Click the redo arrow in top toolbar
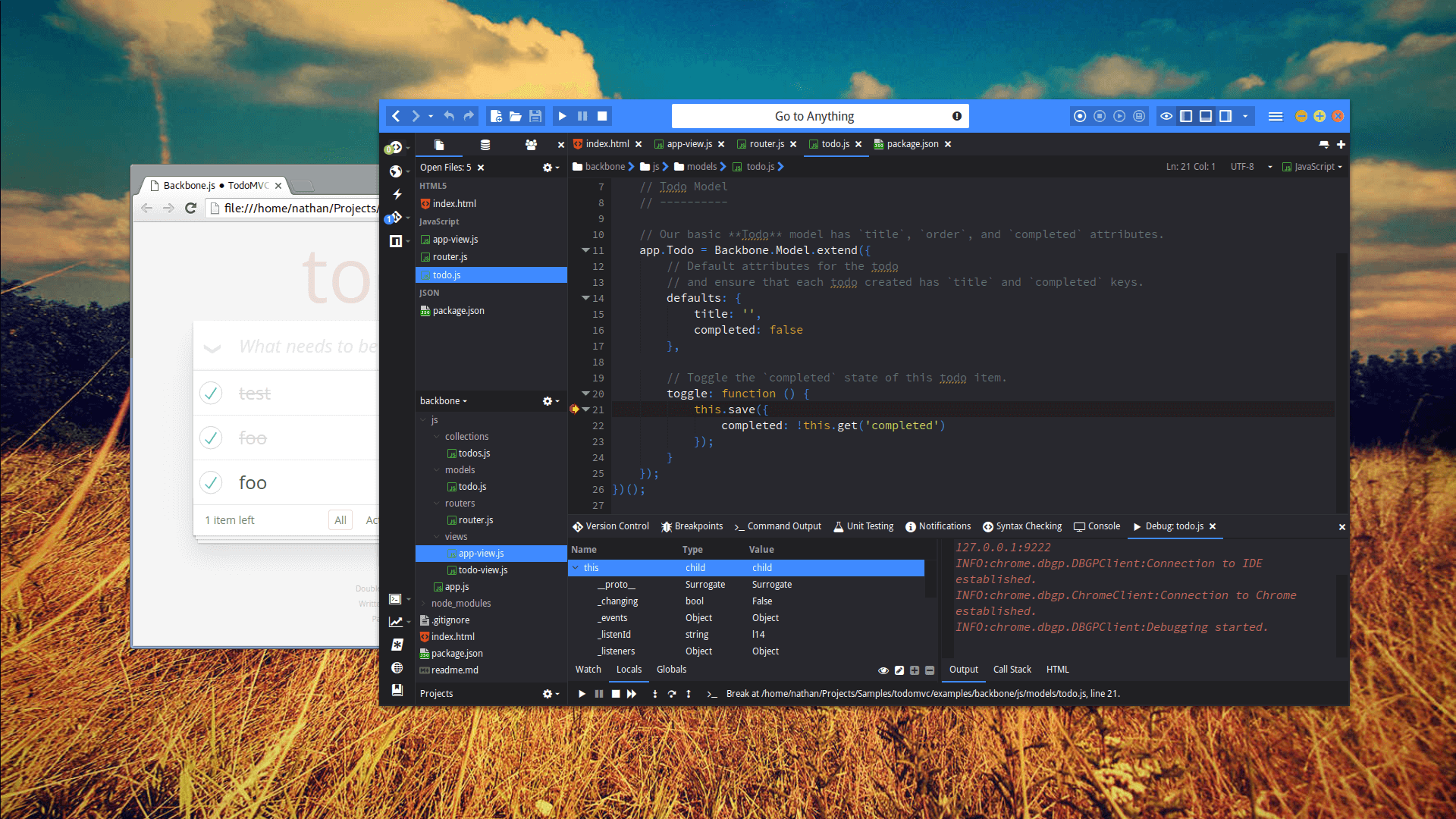 (x=469, y=116)
